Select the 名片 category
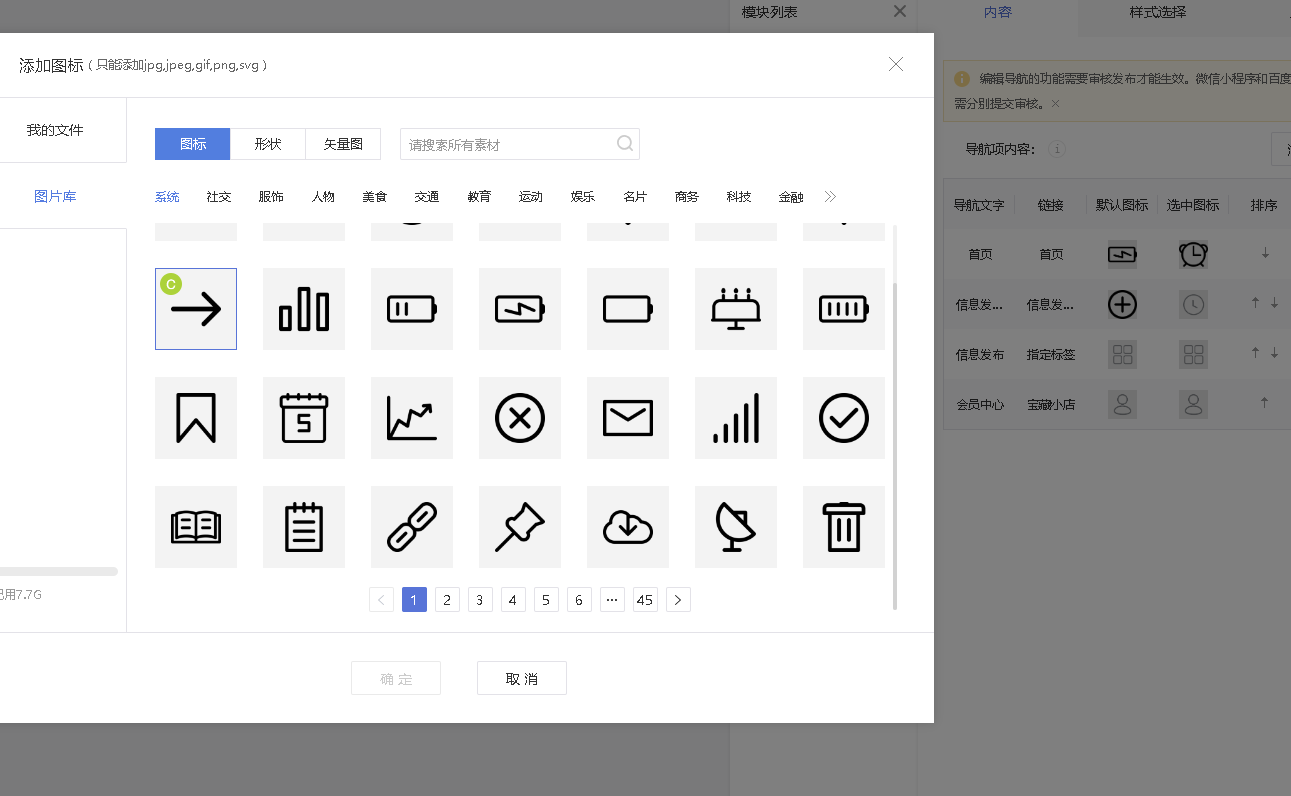The height and width of the screenshot is (796, 1291). pyautogui.click(x=635, y=197)
